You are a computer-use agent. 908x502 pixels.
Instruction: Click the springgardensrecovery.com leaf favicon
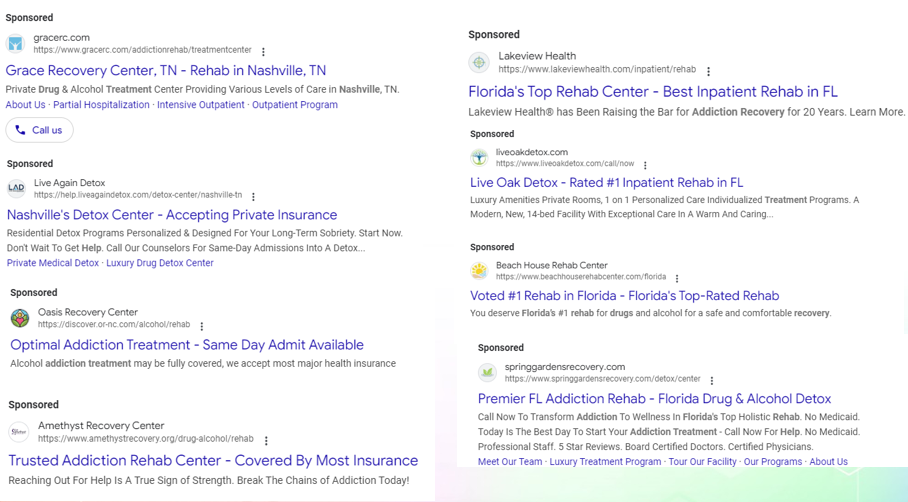coord(488,372)
